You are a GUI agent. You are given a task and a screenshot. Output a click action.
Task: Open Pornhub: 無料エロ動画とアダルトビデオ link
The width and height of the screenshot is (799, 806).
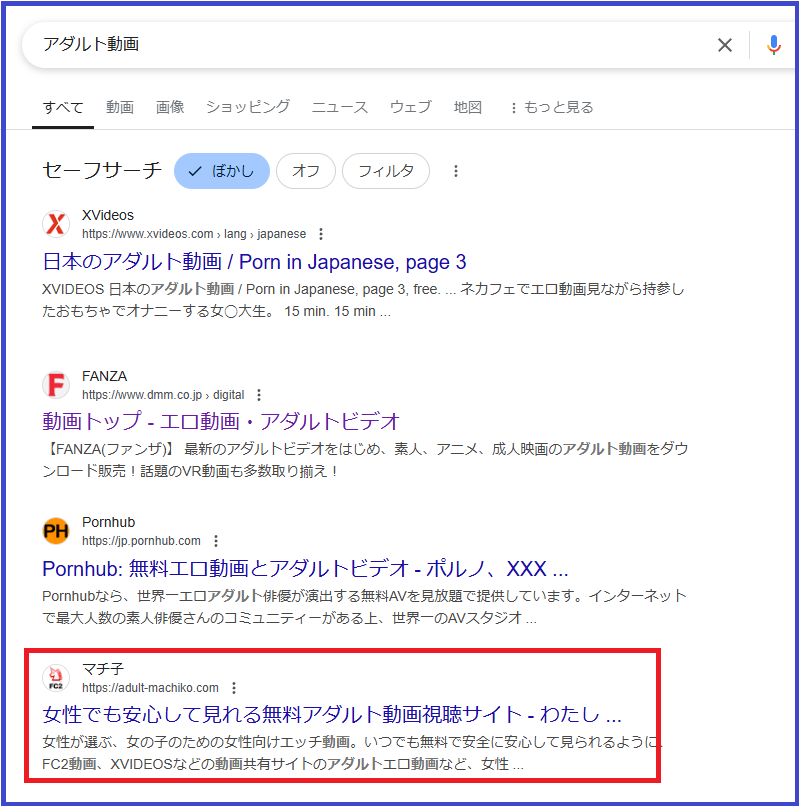pos(305,569)
